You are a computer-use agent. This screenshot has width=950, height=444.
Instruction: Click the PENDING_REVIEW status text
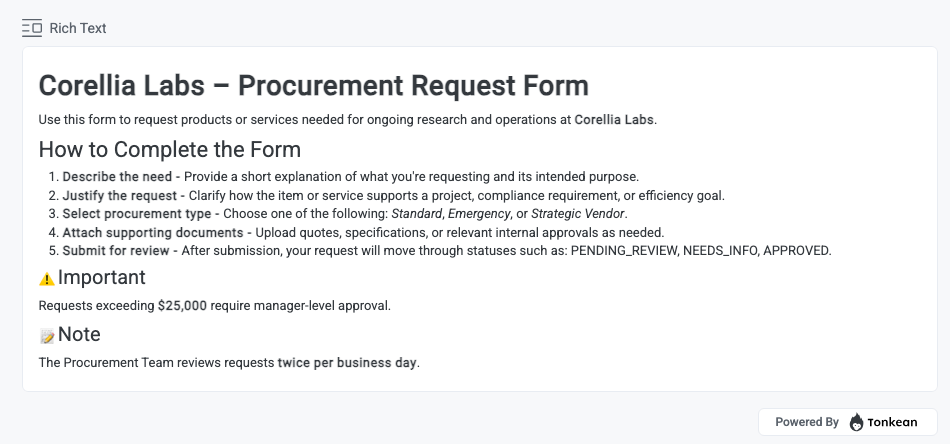[624, 251]
